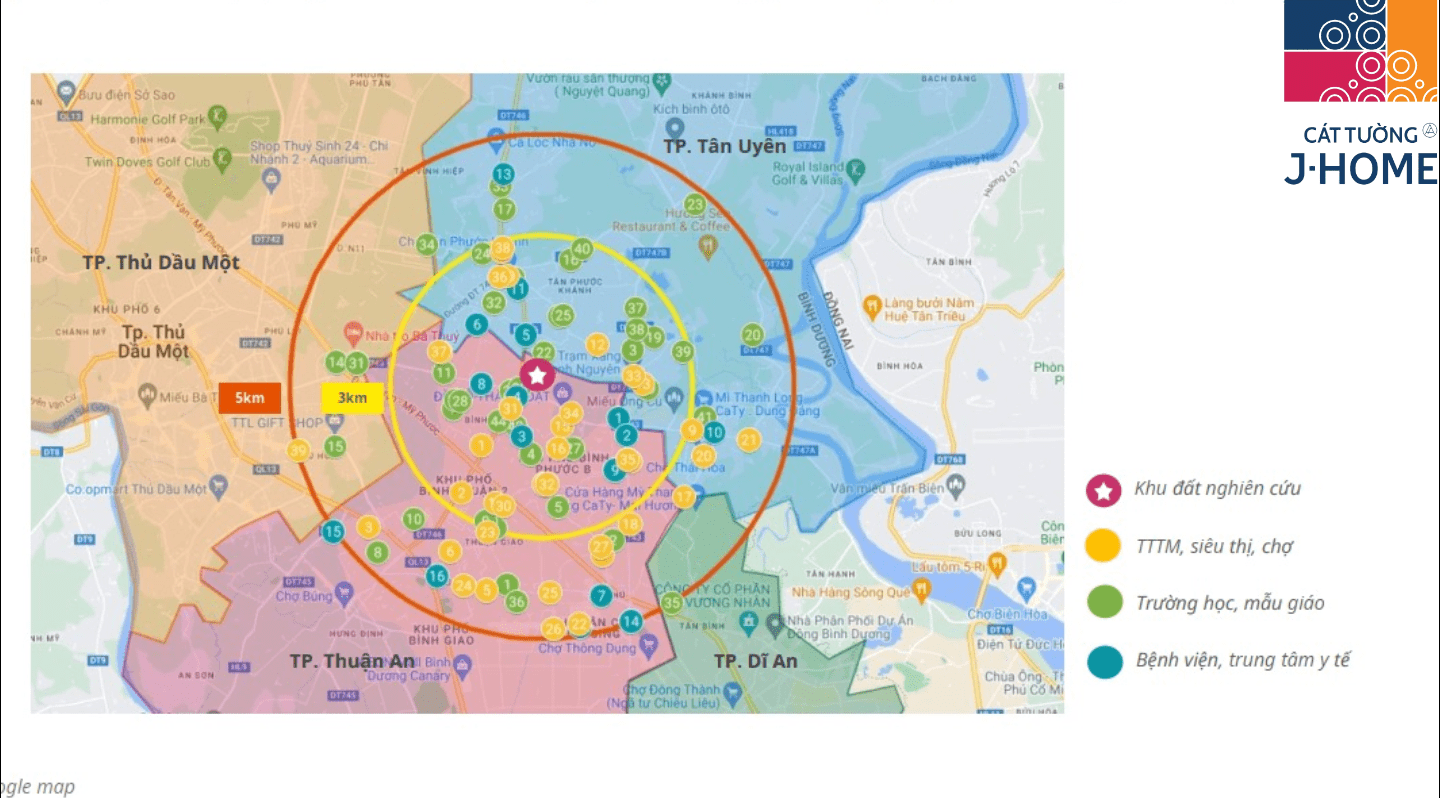Click yellow market marker number 21

point(748,439)
